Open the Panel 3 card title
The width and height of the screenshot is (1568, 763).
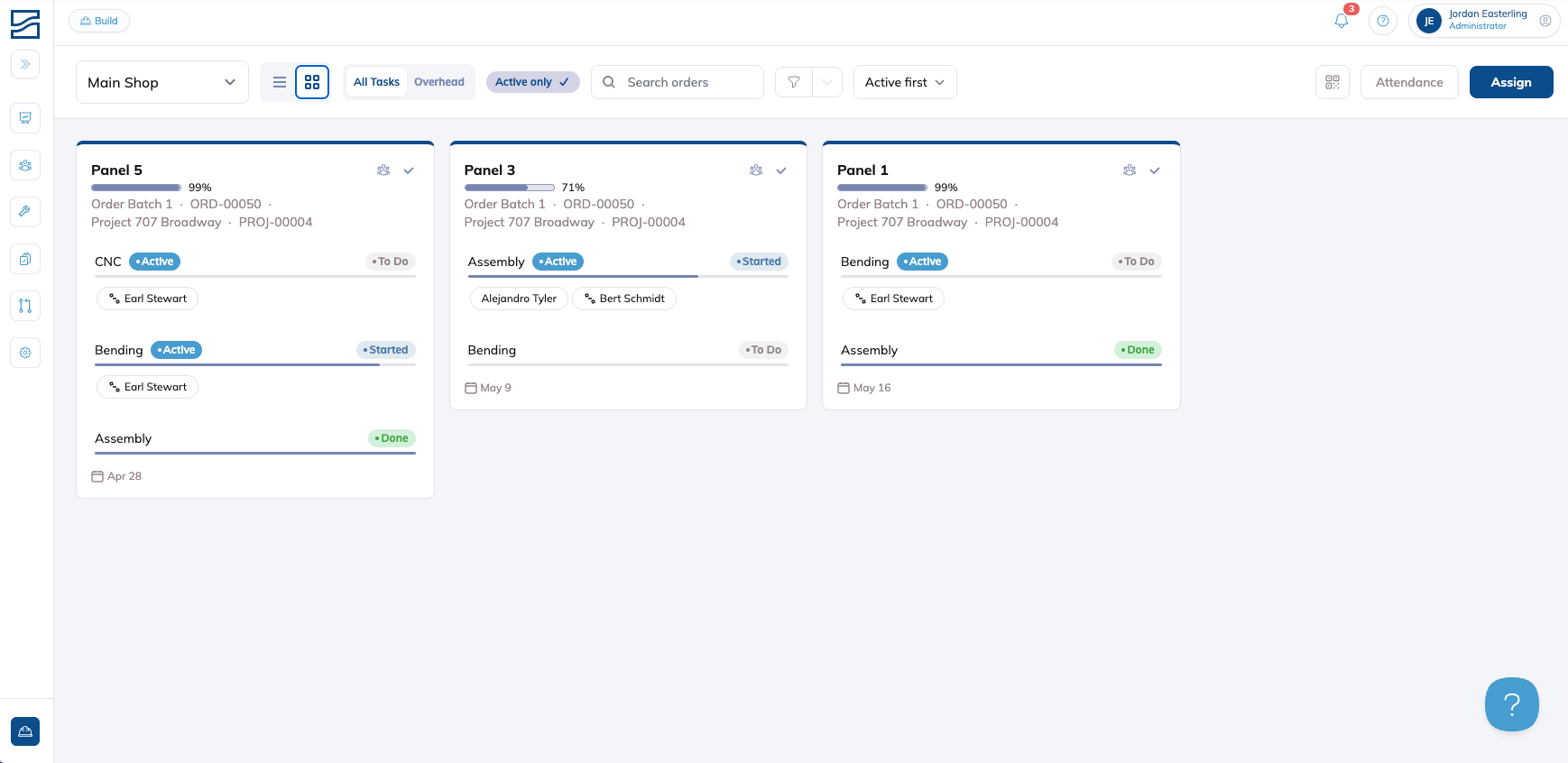click(490, 170)
